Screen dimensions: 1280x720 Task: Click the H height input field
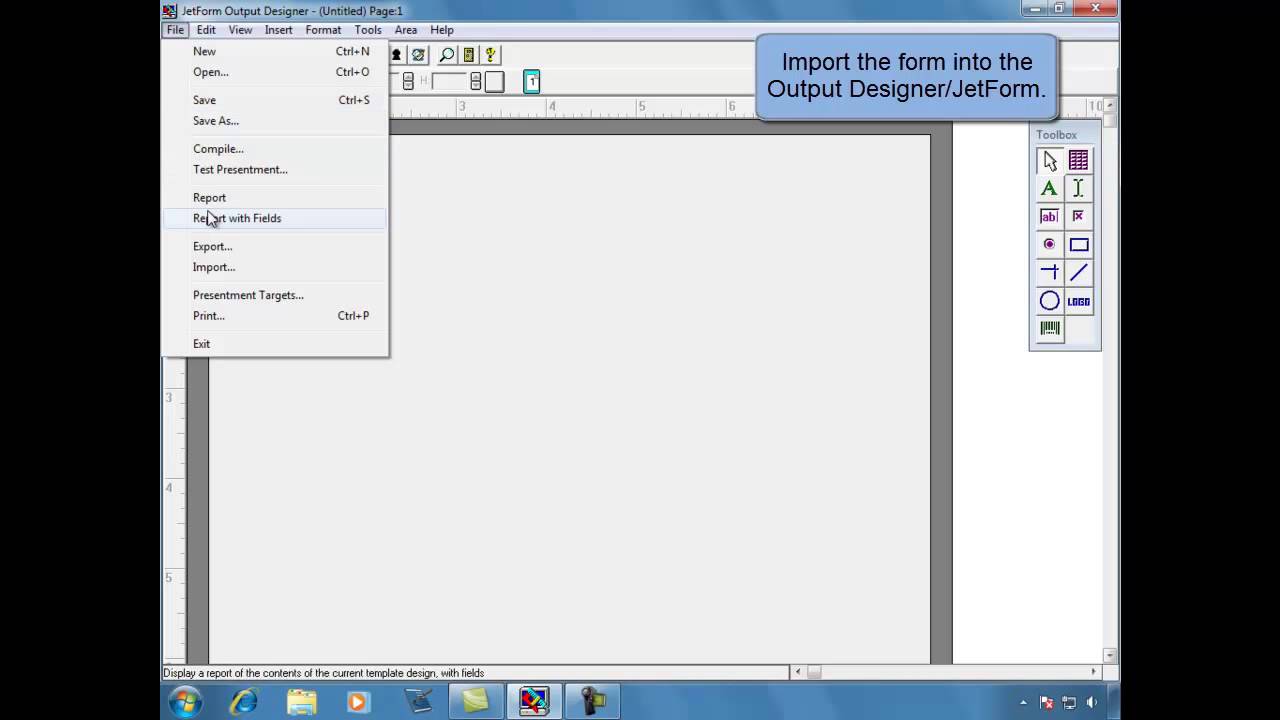click(x=449, y=82)
